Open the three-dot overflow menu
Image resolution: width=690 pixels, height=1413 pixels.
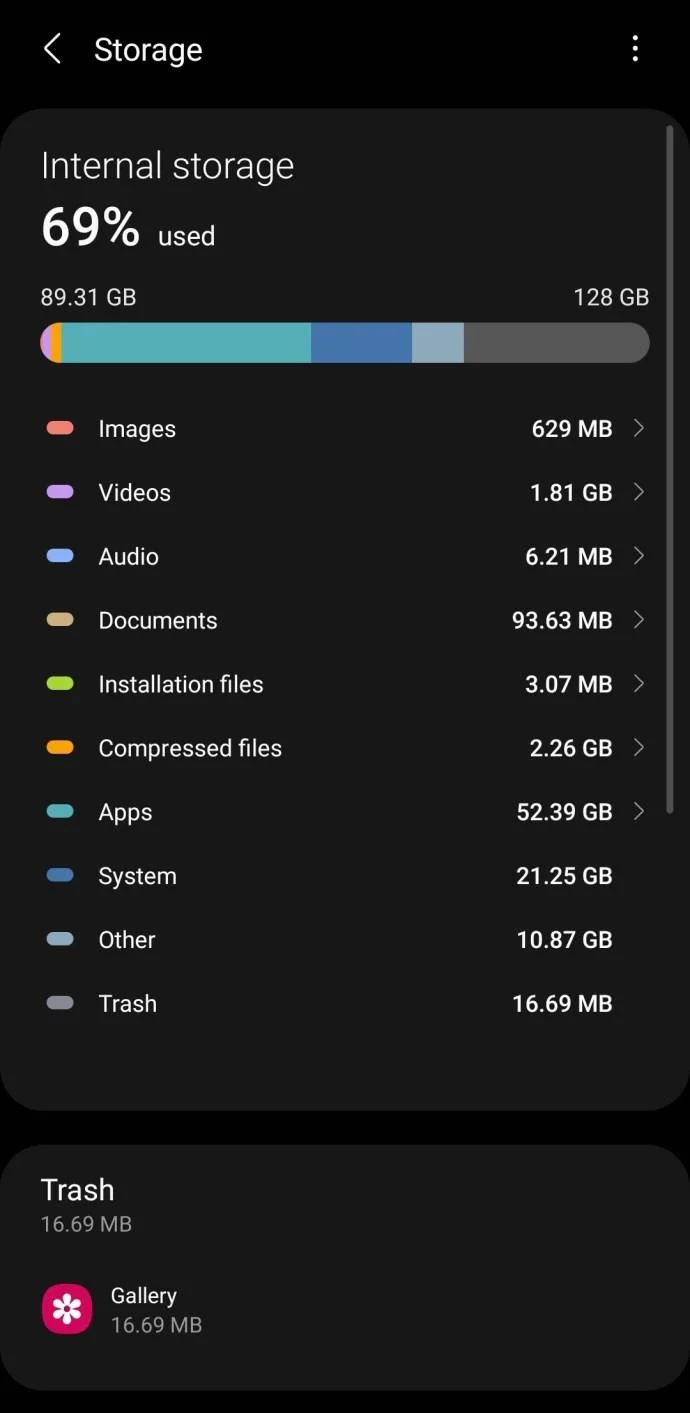click(x=636, y=48)
